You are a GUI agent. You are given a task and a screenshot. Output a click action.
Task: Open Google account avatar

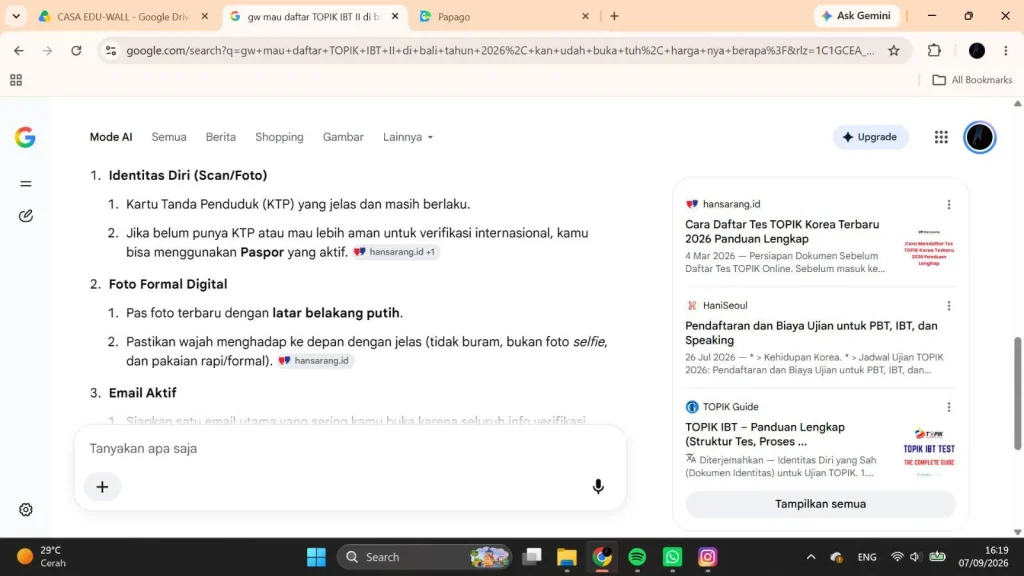(979, 137)
